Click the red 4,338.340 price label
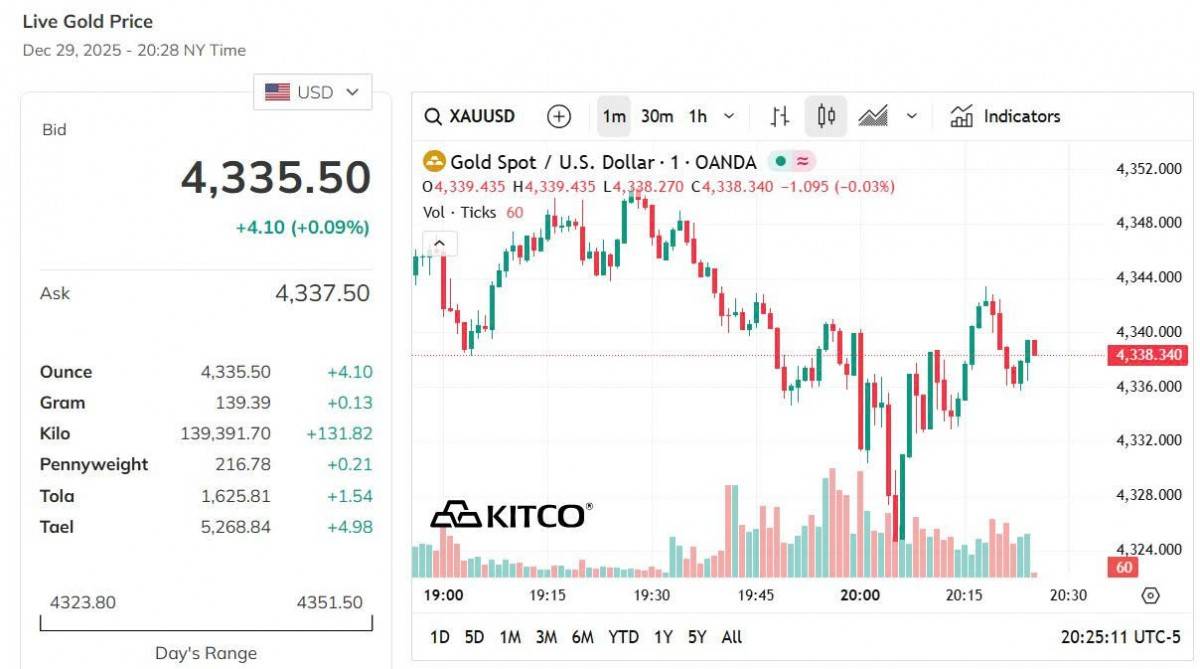 (x=1146, y=354)
